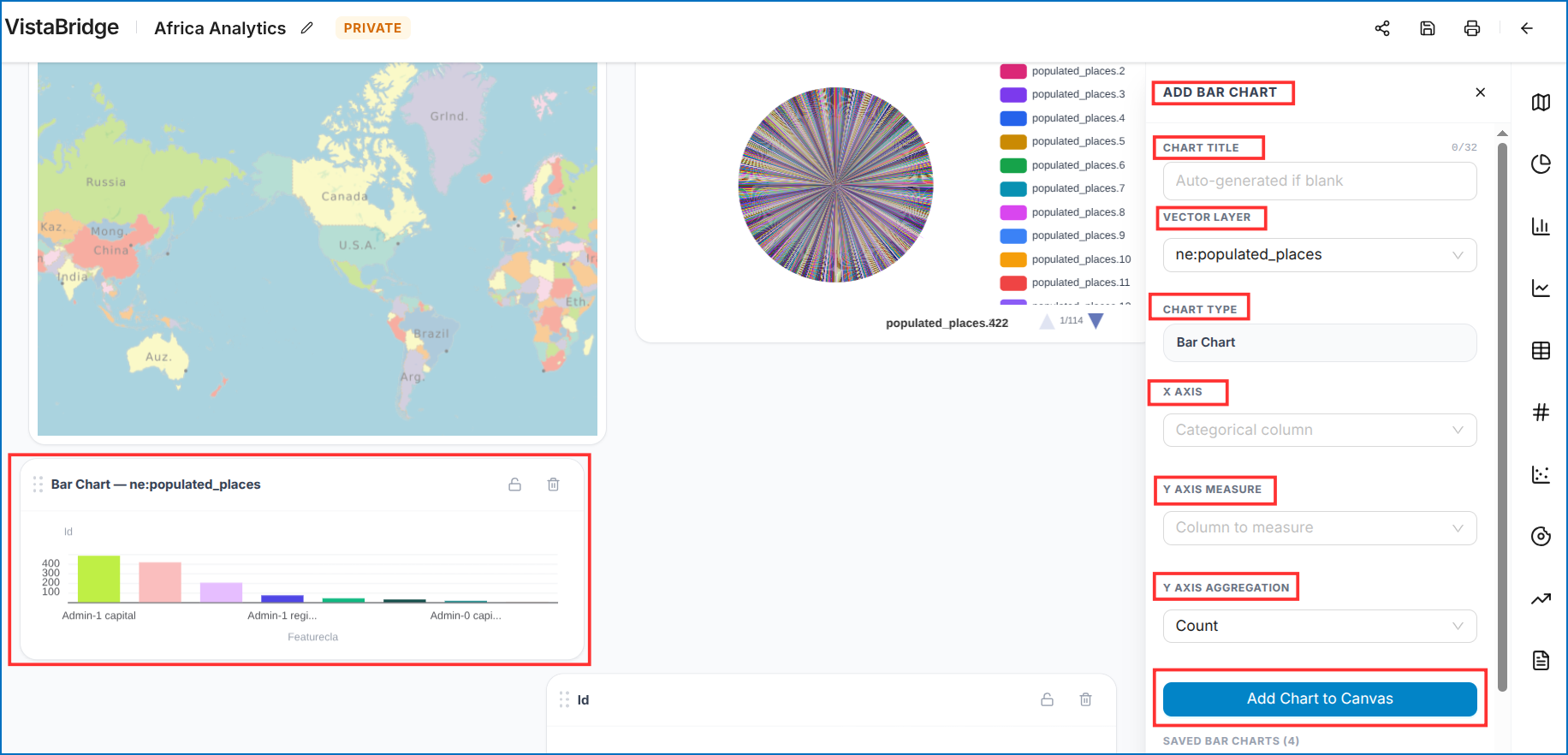1568x755 pixels.
Task: Click the VistaBridge logo
Action: click(x=62, y=27)
